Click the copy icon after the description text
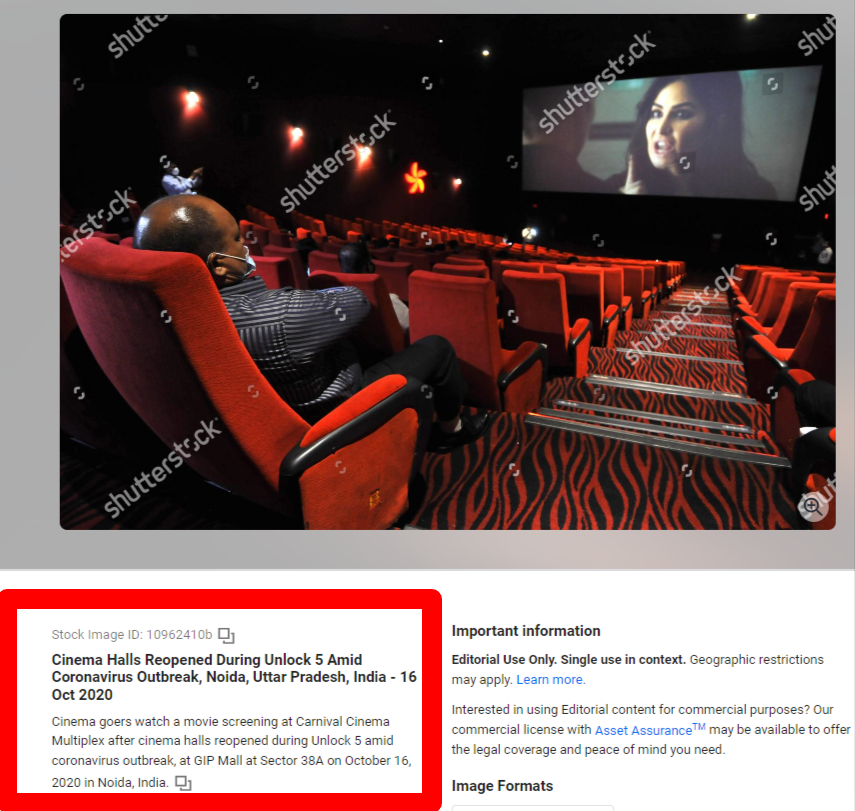The image size is (855, 811). point(183,782)
